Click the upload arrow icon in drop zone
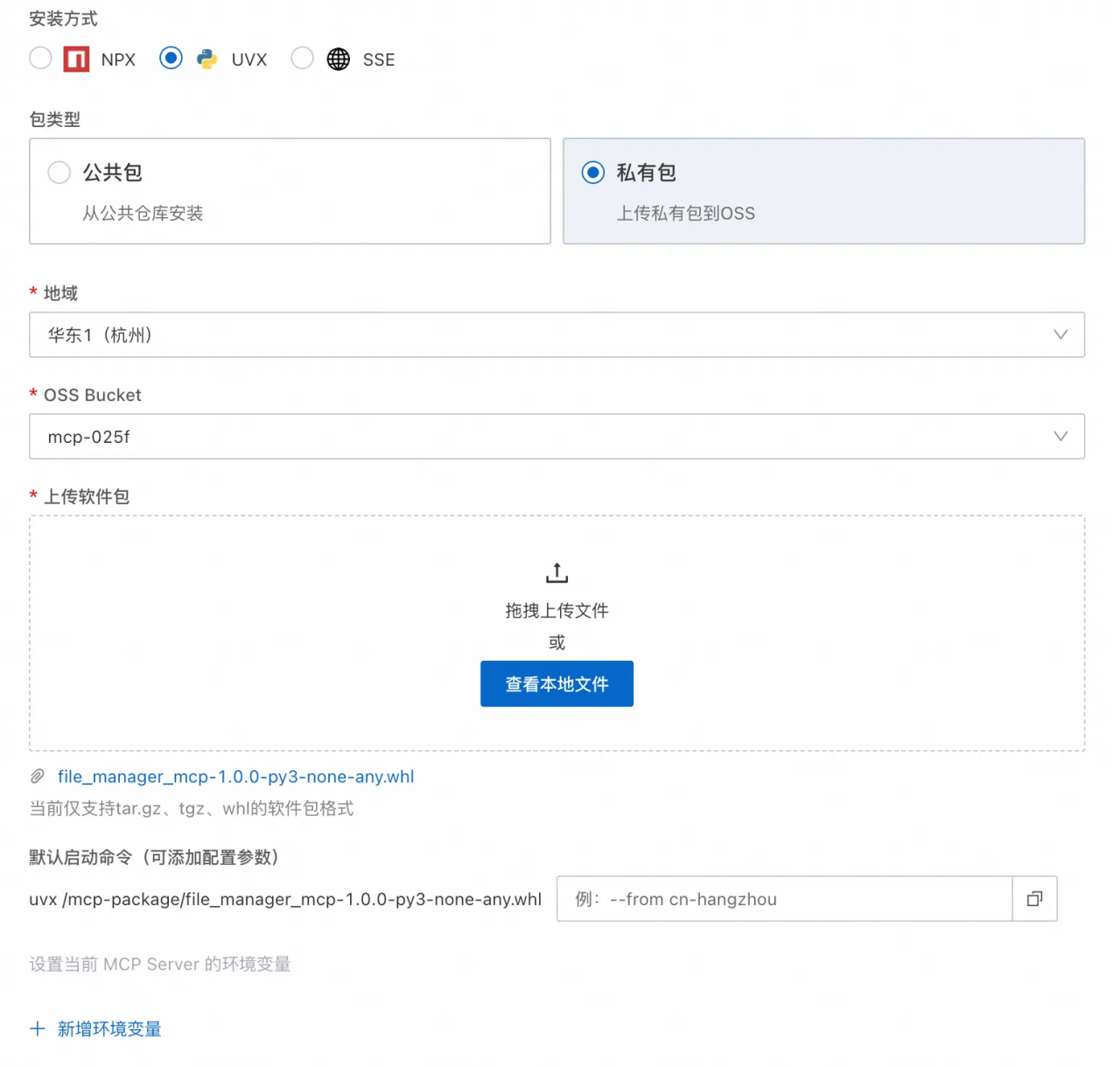1120x1066 pixels. (x=556, y=573)
